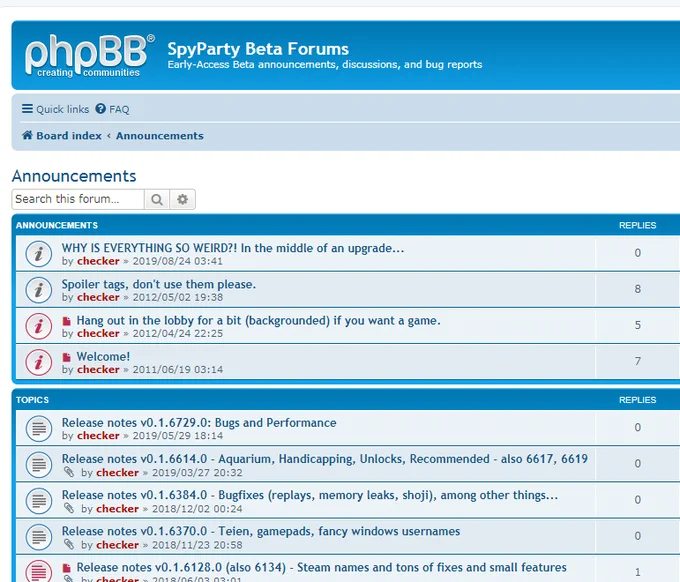View checker profile on Welcome! row
Viewport: 680px width, 582px height.
point(98,369)
